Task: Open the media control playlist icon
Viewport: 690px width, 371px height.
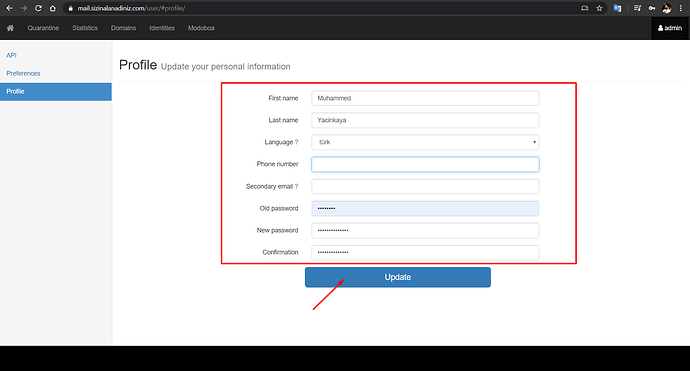Action: coord(637,8)
